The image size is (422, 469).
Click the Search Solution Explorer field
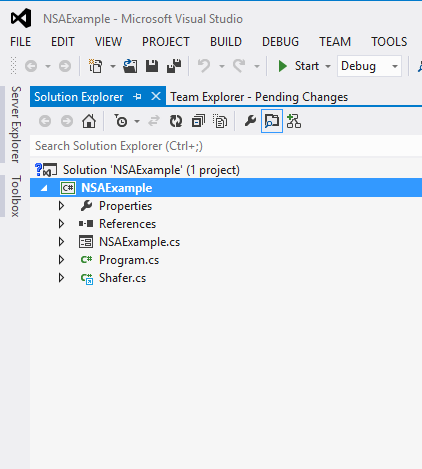tap(226, 146)
